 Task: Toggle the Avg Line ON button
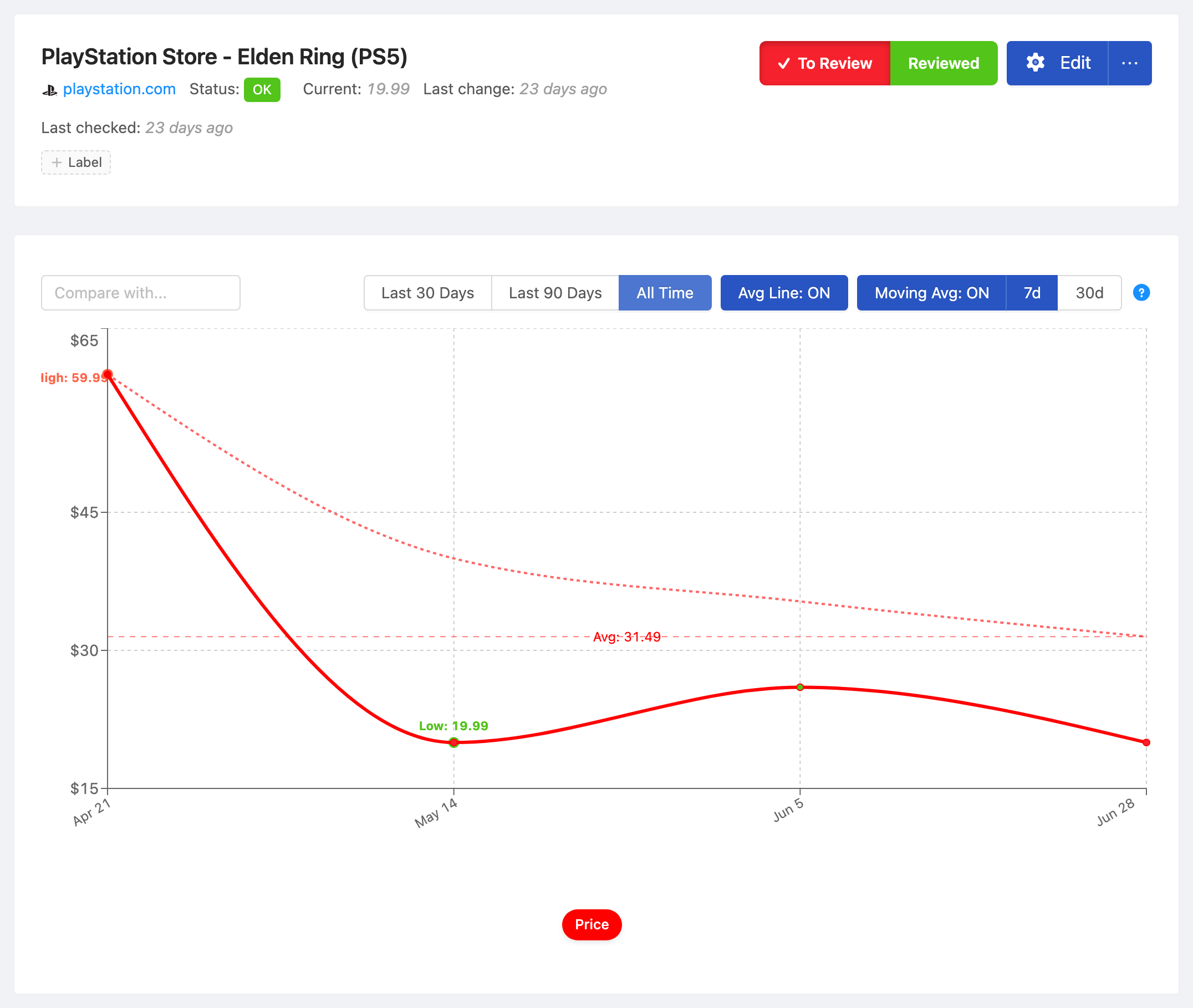(x=784, y=293)
